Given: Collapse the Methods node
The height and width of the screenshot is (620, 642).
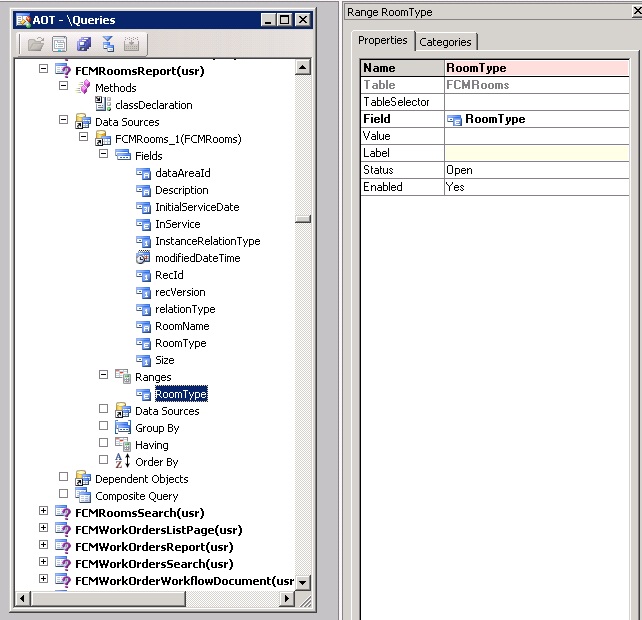Looking at the screenshot, I should [63, 86].
